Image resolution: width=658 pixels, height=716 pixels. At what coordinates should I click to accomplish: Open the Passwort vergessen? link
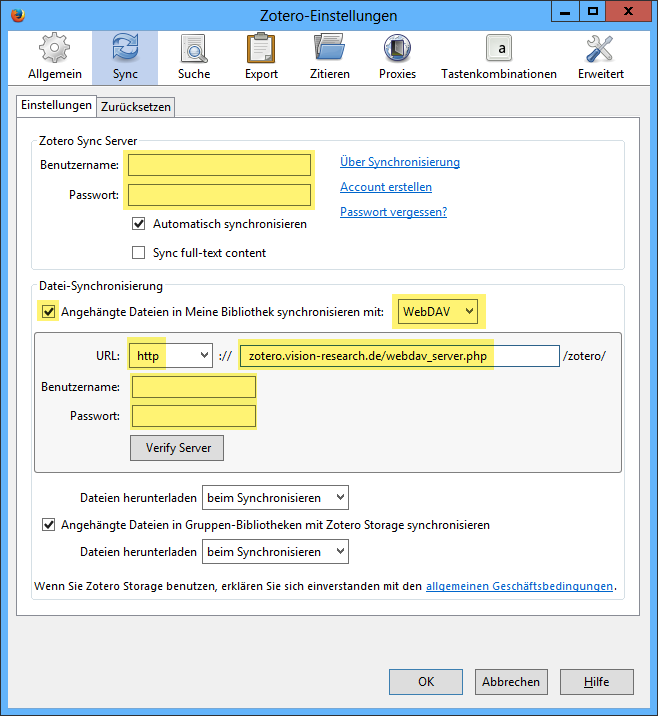(x=393, y=212)
